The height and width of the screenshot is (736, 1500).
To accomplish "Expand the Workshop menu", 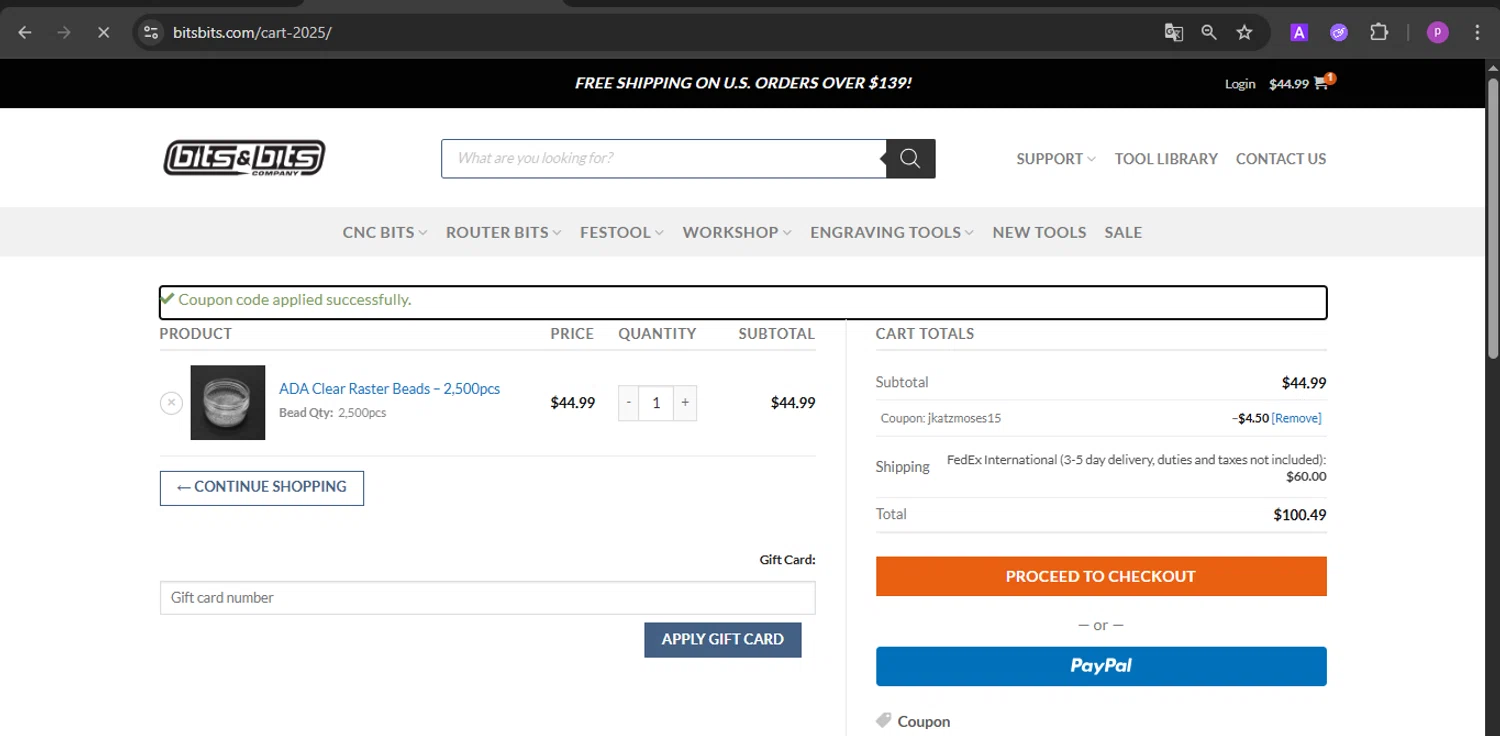I will point(737,232).
